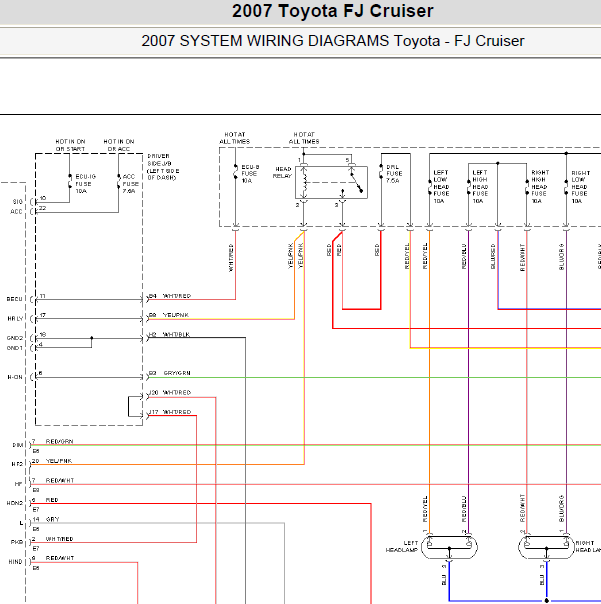Click the "WHT/RED" wire label at PKB
601x604 pixels.
[x=59, y=539]
